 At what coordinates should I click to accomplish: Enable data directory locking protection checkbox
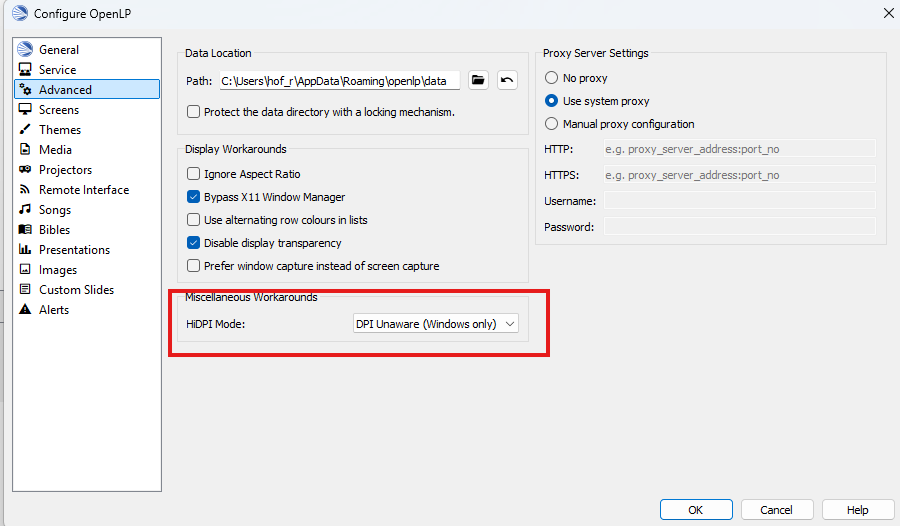click(x=194, y=112)
